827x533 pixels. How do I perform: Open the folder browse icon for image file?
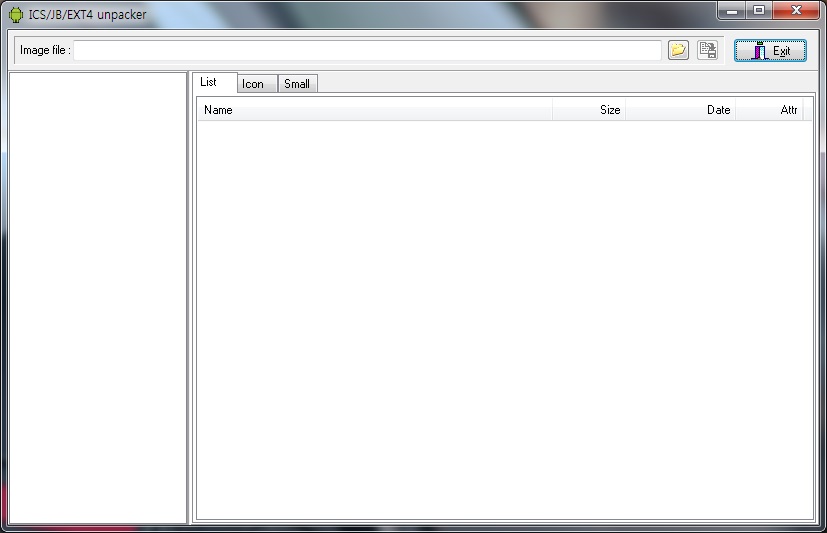(x=678, y=50)
